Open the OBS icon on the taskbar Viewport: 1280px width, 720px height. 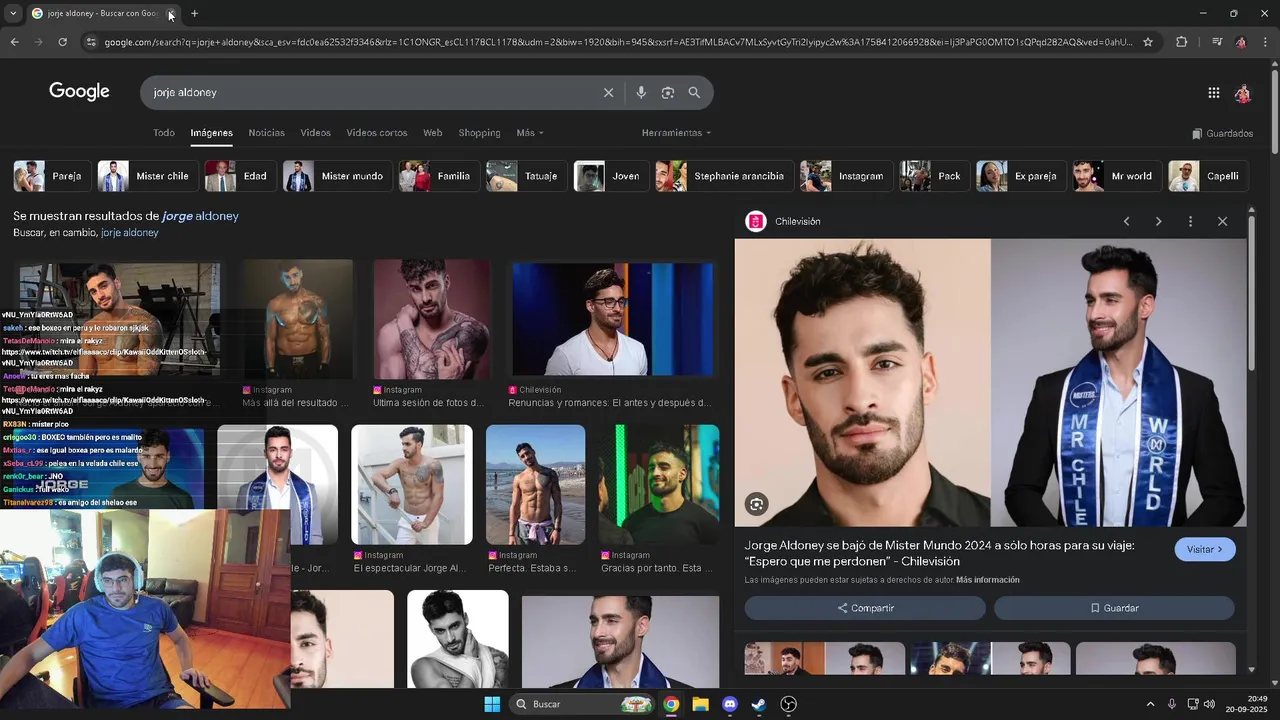coord(788,704)
